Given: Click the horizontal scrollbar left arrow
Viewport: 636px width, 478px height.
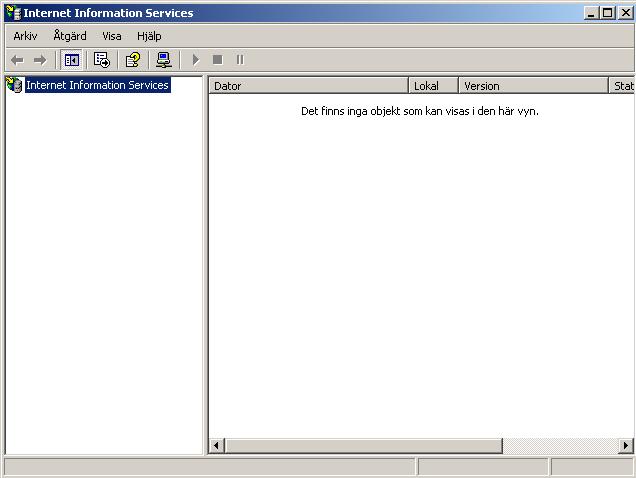Looking at the screenshot, I should 217,446.
